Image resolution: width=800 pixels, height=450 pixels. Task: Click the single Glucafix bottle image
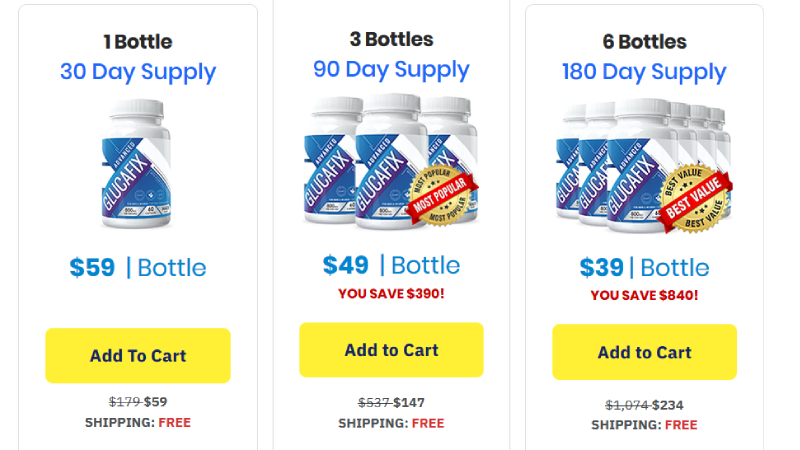(x=138, y=162)
